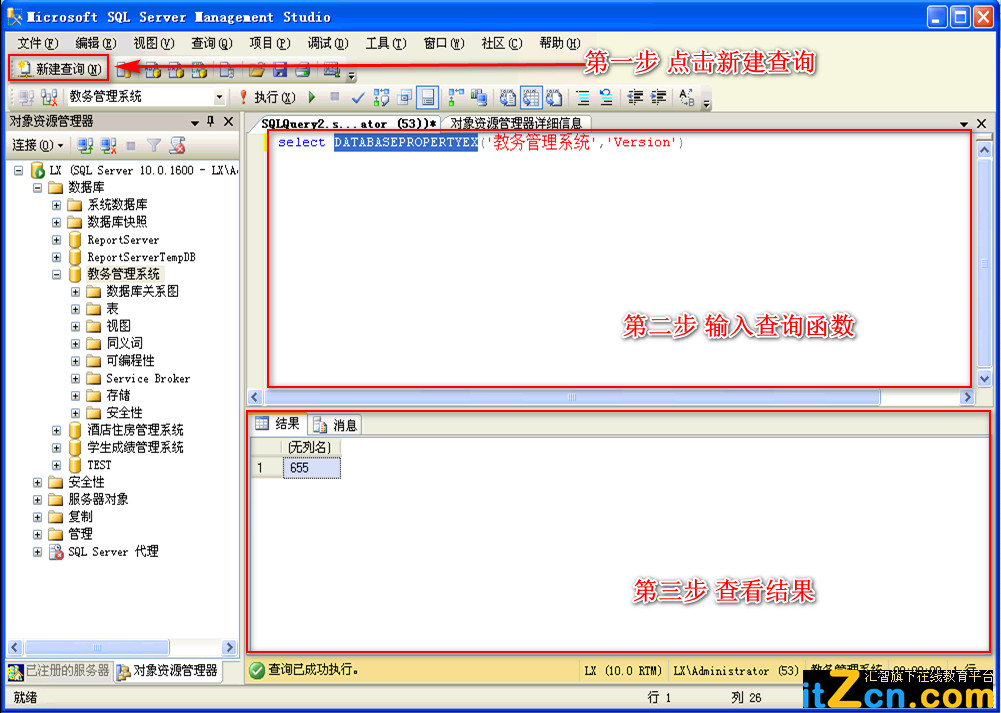Switch to the 消息 messages tab
The width and height of the screenshot is (1001, 713).
[x=336, y=424]
